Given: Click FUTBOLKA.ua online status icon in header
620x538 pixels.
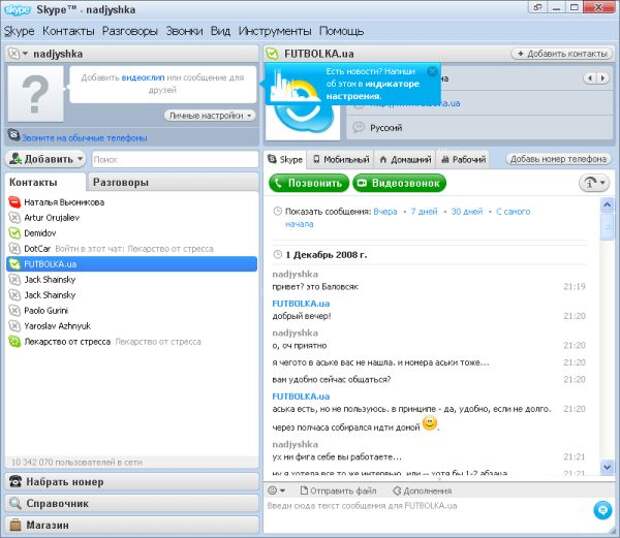Looking at the screenshot, I should [x=272, y=53].
